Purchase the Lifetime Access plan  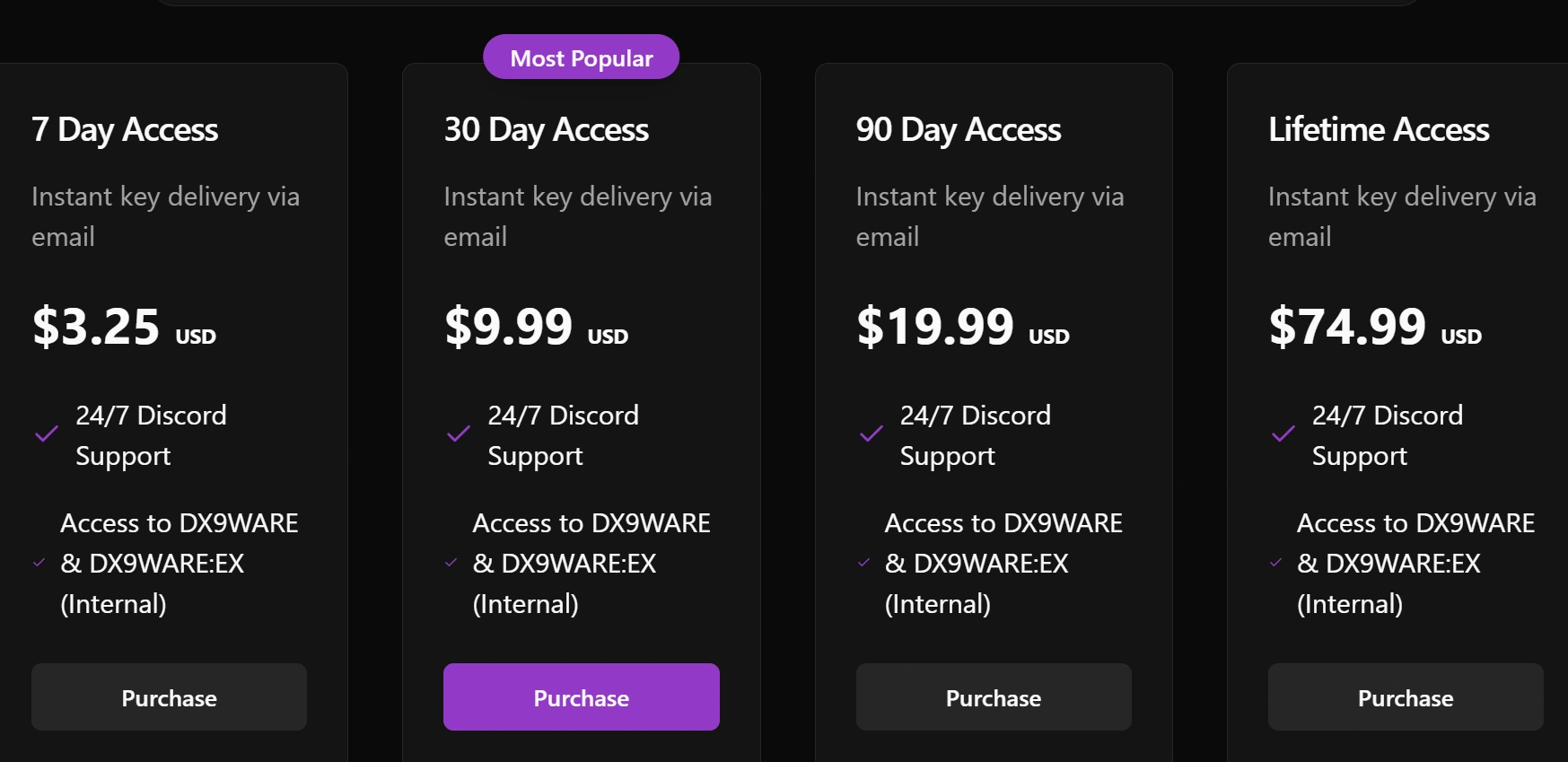[x=1405, y=697]
